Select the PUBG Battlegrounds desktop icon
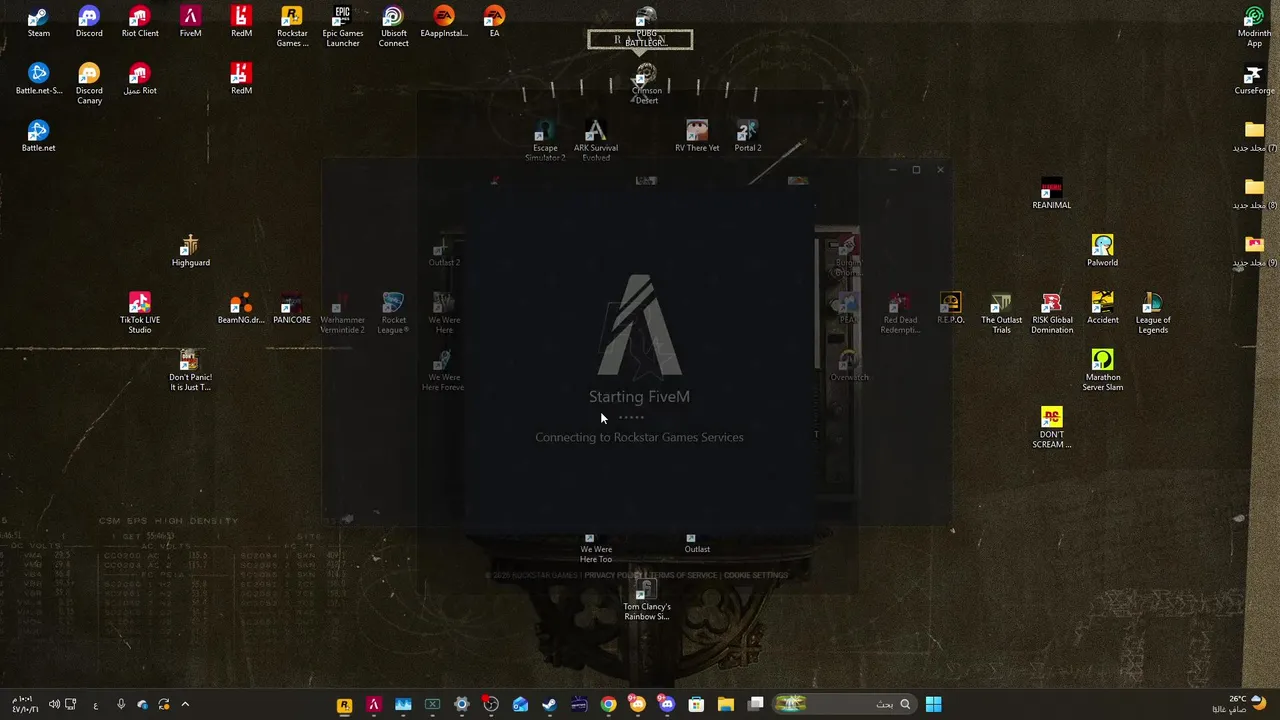The width and height of the screenshot is (1280, 720). coord(647,27)
